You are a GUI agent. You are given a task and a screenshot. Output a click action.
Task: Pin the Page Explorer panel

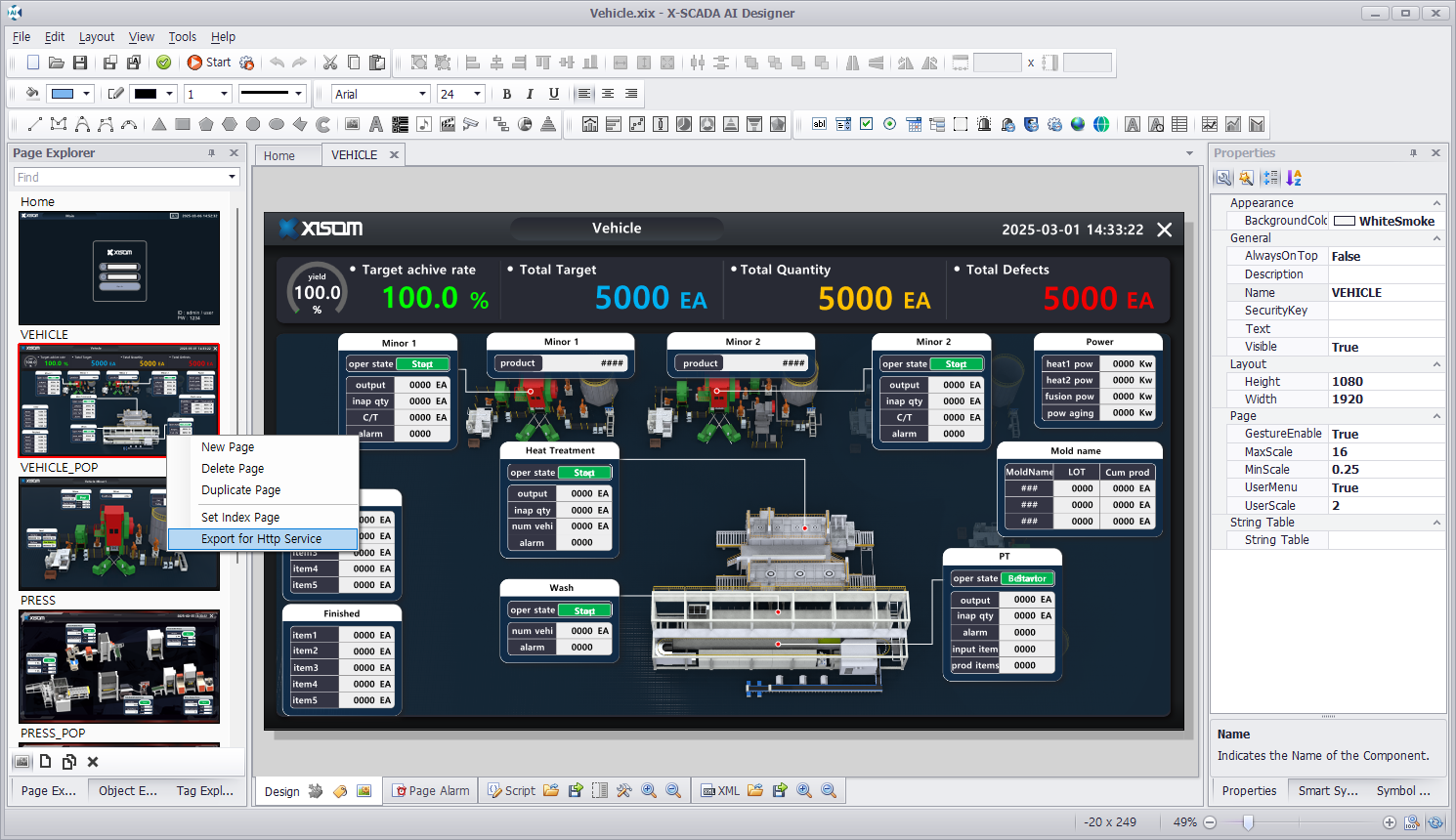click(211, 153)
